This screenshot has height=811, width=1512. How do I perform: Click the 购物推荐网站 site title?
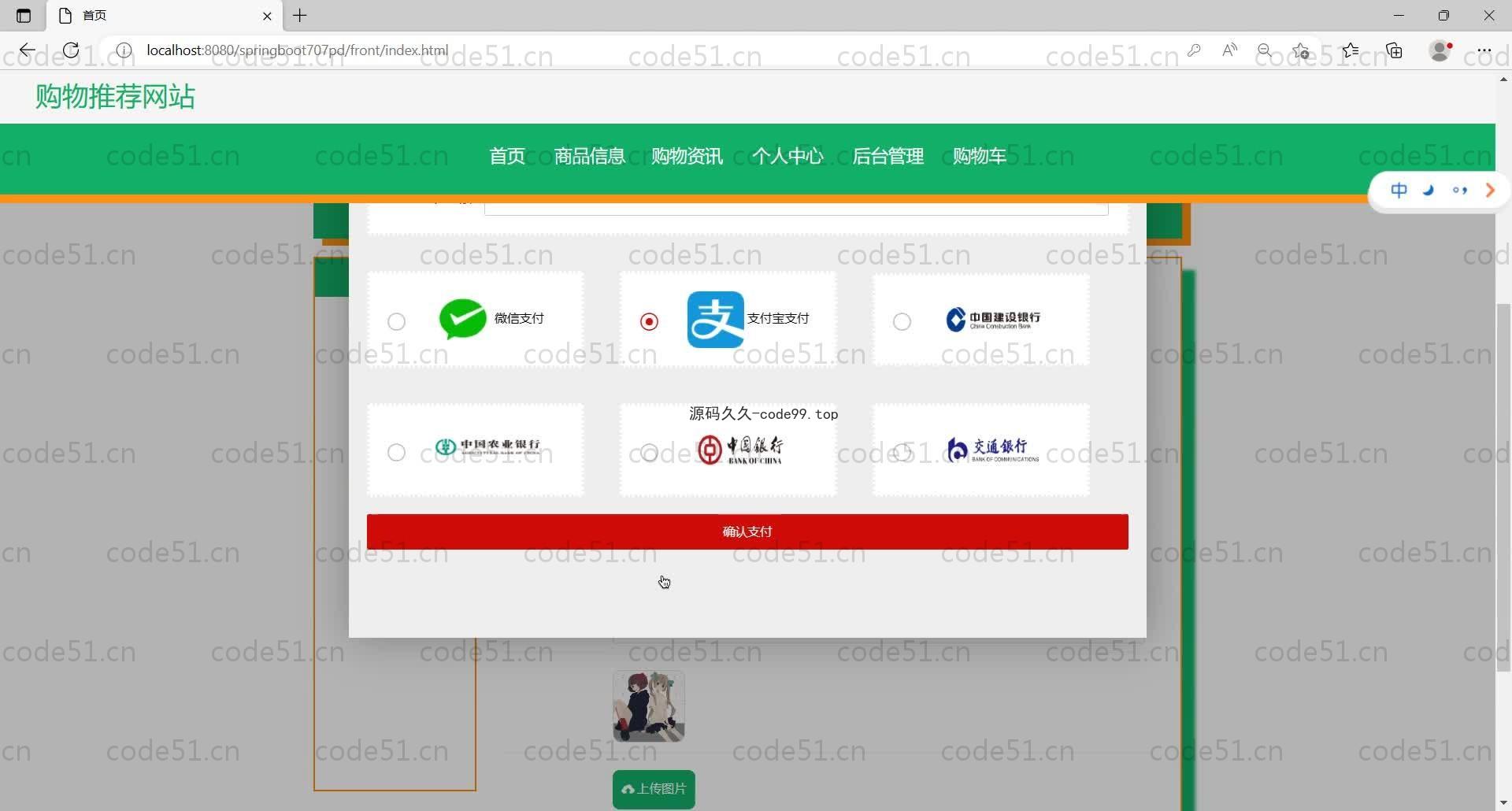(115, 97)
